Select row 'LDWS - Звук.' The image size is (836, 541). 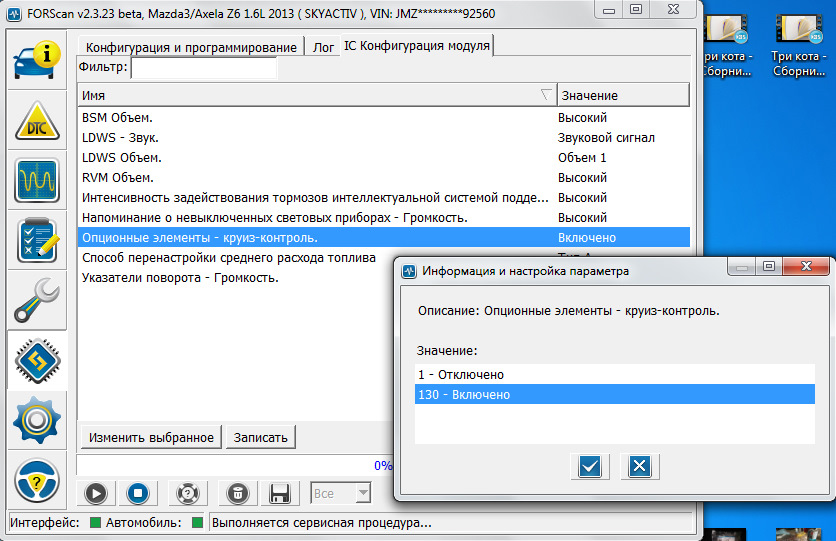[x=383, y=138]
